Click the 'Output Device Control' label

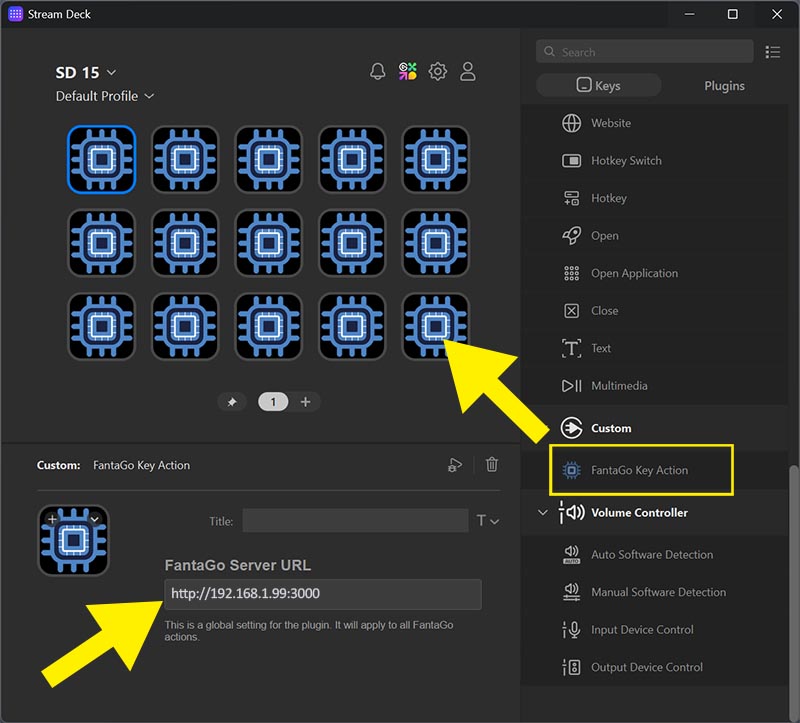click(x=647, y=667)
